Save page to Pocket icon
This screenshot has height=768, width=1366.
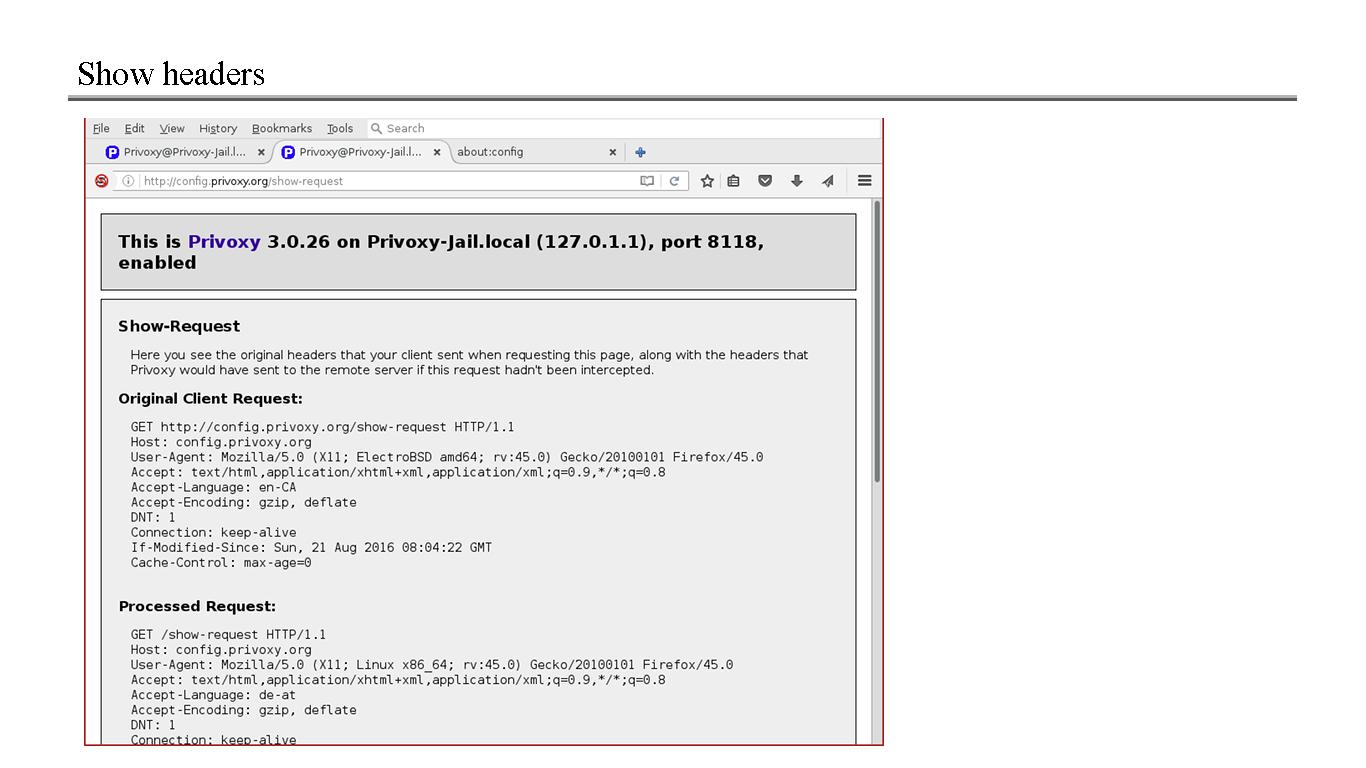pos(765,181)
